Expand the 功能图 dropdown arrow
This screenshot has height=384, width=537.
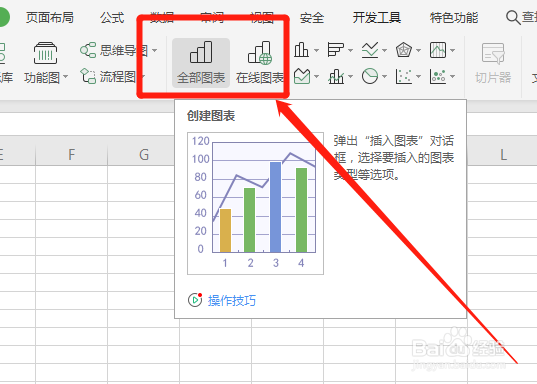coord(65,77)
